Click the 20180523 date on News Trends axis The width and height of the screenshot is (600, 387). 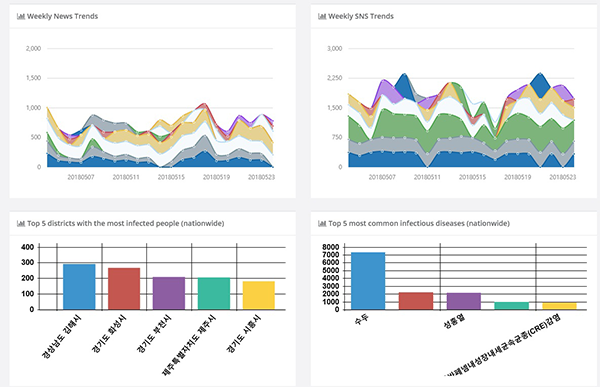pyautogui.click(x=261, y=177)
